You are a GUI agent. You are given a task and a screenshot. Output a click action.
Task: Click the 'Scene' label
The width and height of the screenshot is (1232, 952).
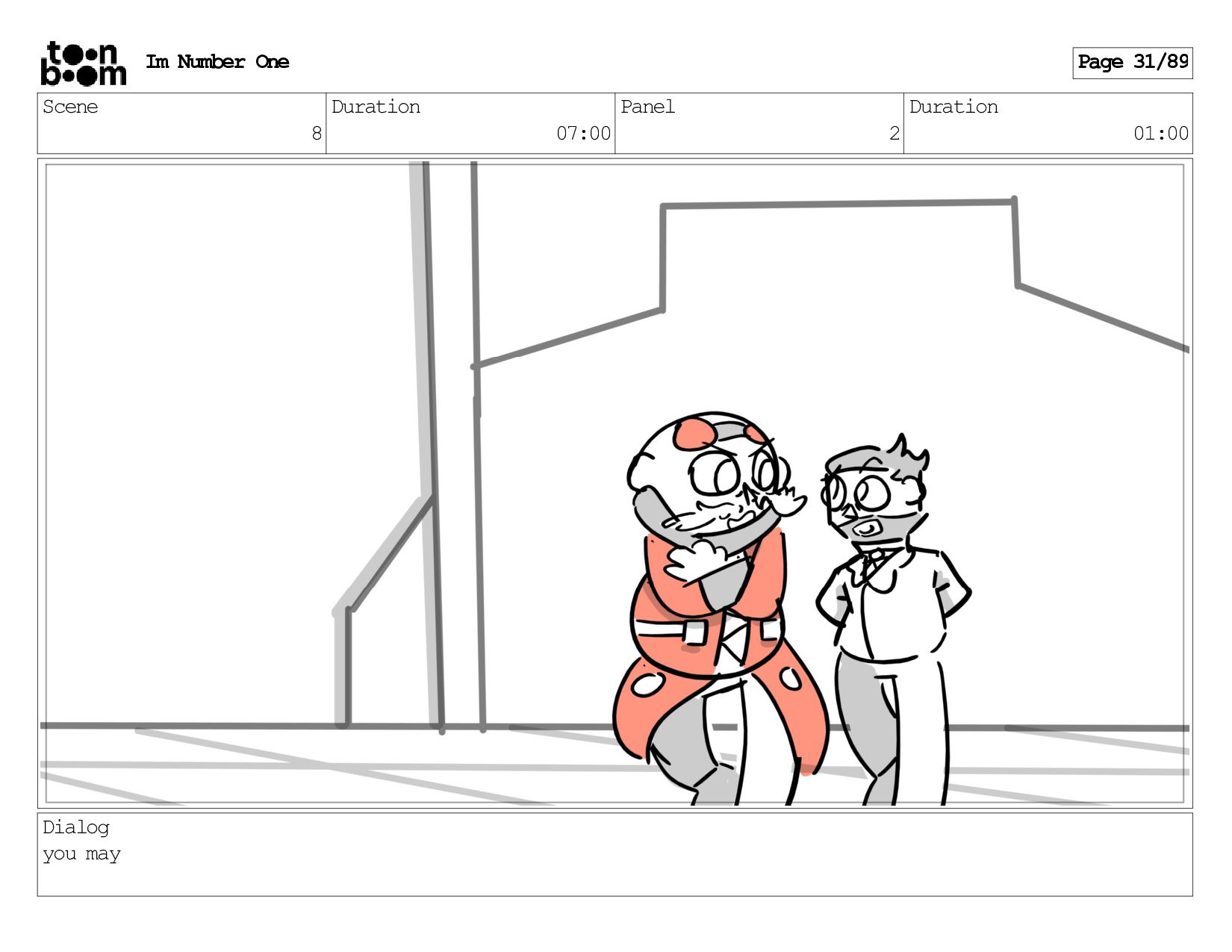(70, 107)
